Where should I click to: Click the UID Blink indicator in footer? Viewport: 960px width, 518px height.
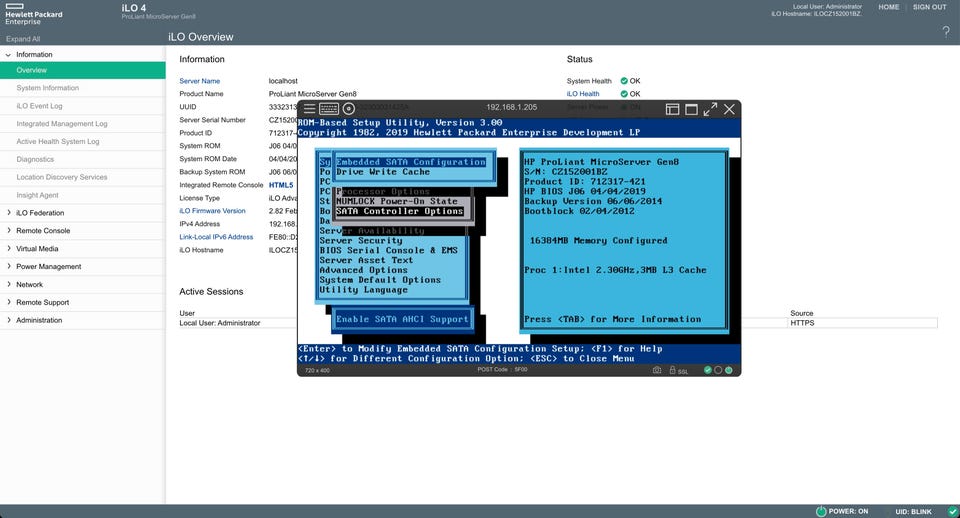pyautogui.click(x=913, y=511)
